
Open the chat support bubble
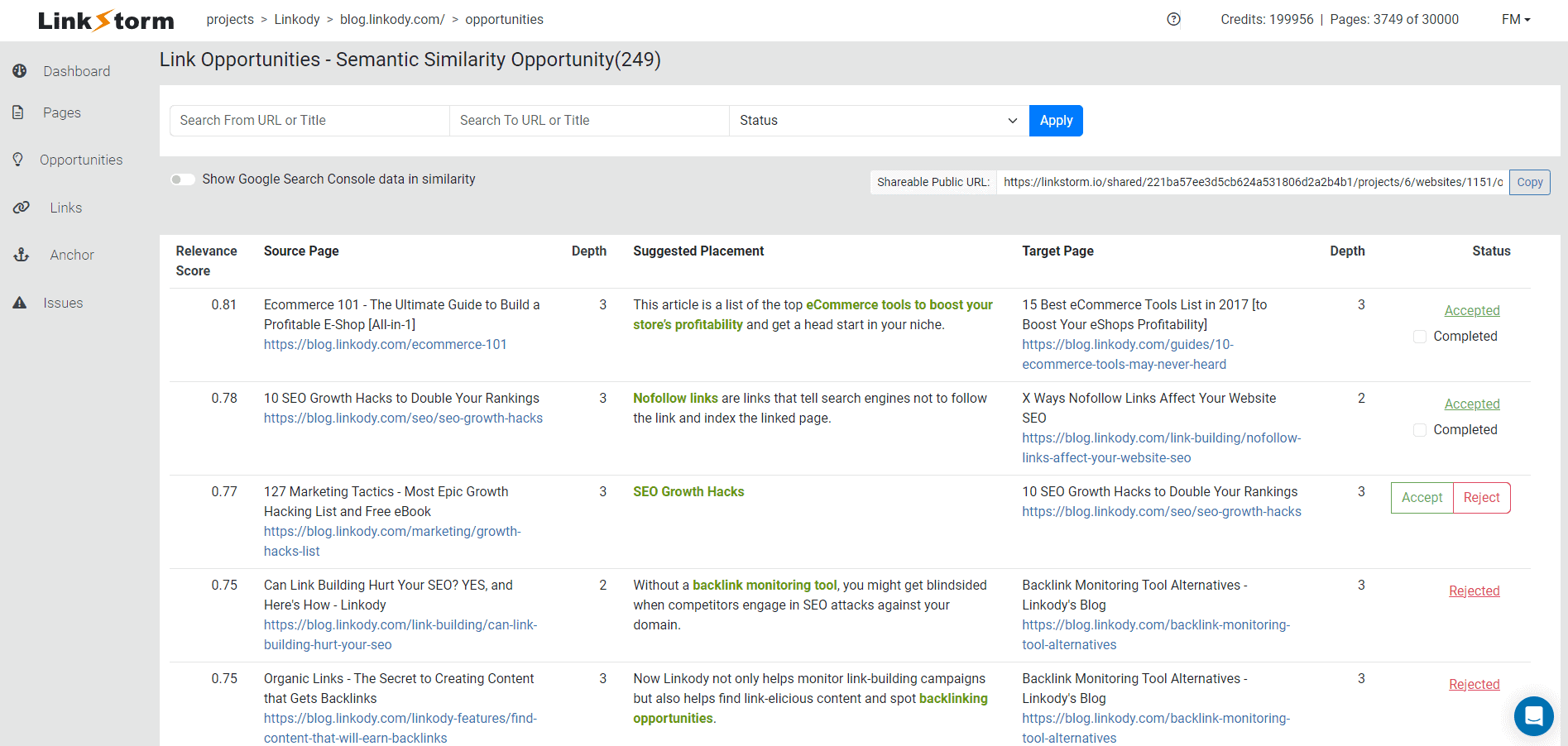(x=1533, y=716)
